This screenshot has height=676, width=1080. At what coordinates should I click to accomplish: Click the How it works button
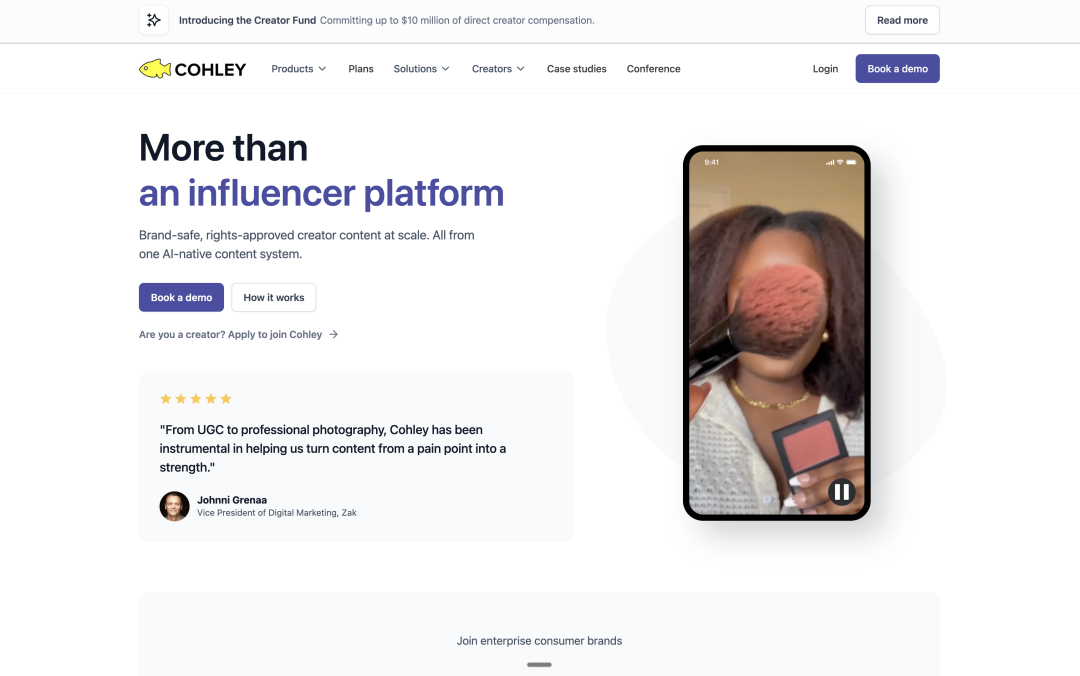pyautogui.click(x=273, y=297)
